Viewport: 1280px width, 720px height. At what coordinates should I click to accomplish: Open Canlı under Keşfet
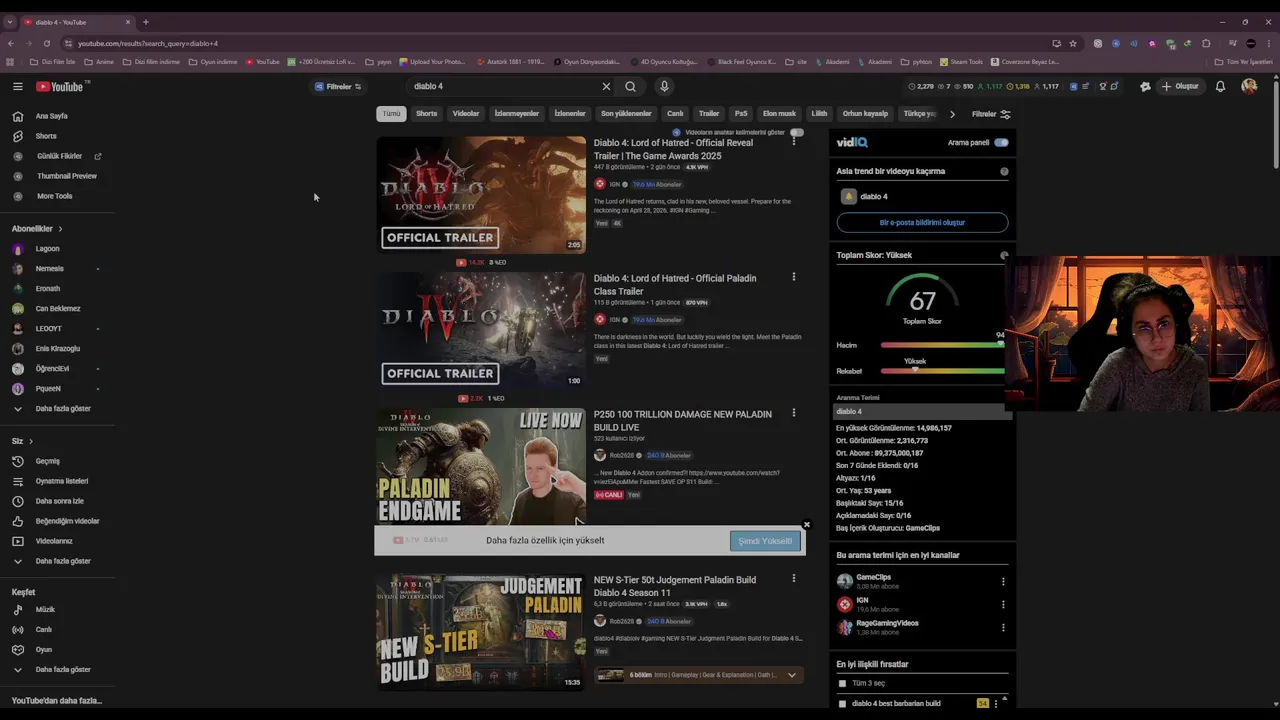(x=43, y=630)
